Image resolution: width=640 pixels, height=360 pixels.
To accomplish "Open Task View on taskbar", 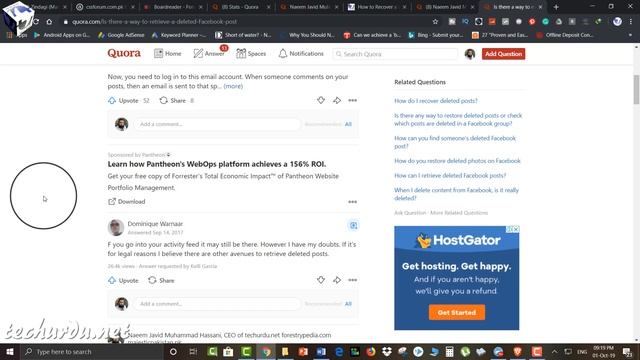I will (x=193, y=351).
